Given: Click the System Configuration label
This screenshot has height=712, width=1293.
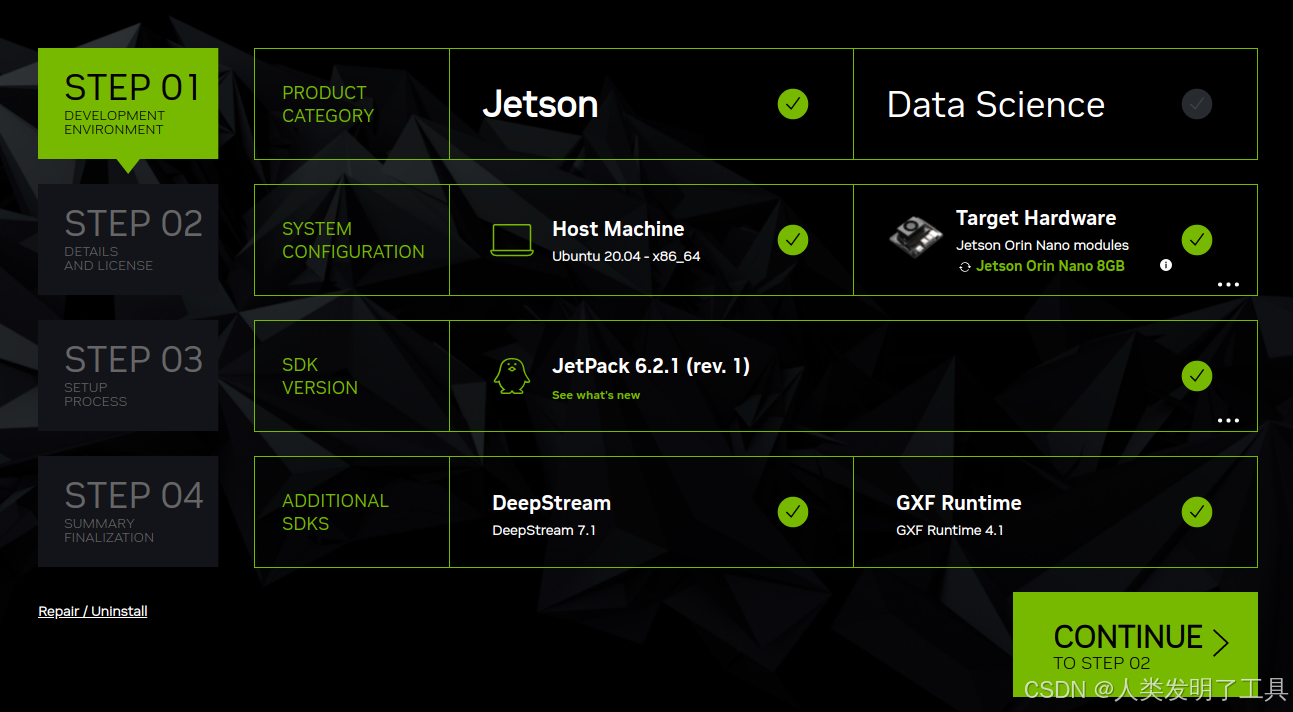Looking at the screenshot, I should (x=353, y=240).
